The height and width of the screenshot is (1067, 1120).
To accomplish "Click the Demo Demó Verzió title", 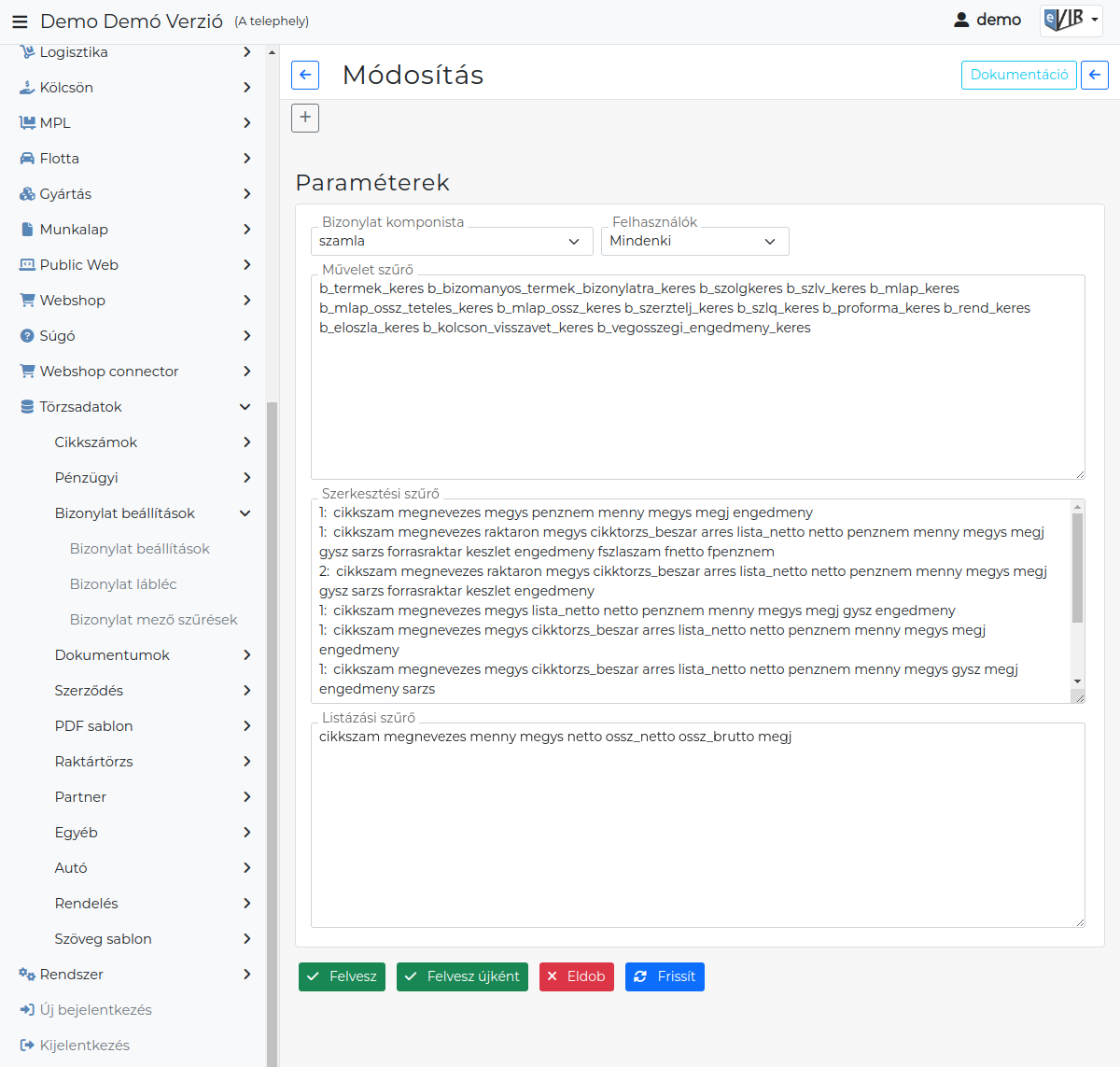I will (132, 21).
